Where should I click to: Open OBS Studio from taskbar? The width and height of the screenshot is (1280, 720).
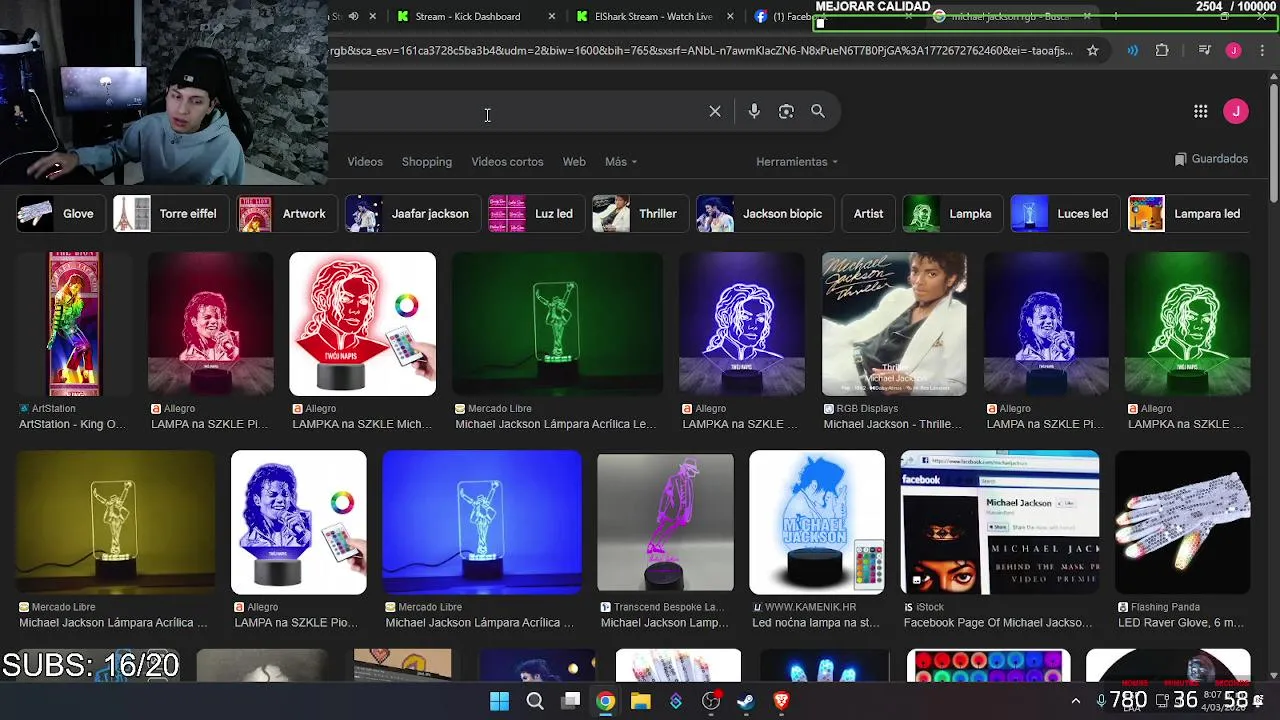point(711,701)
